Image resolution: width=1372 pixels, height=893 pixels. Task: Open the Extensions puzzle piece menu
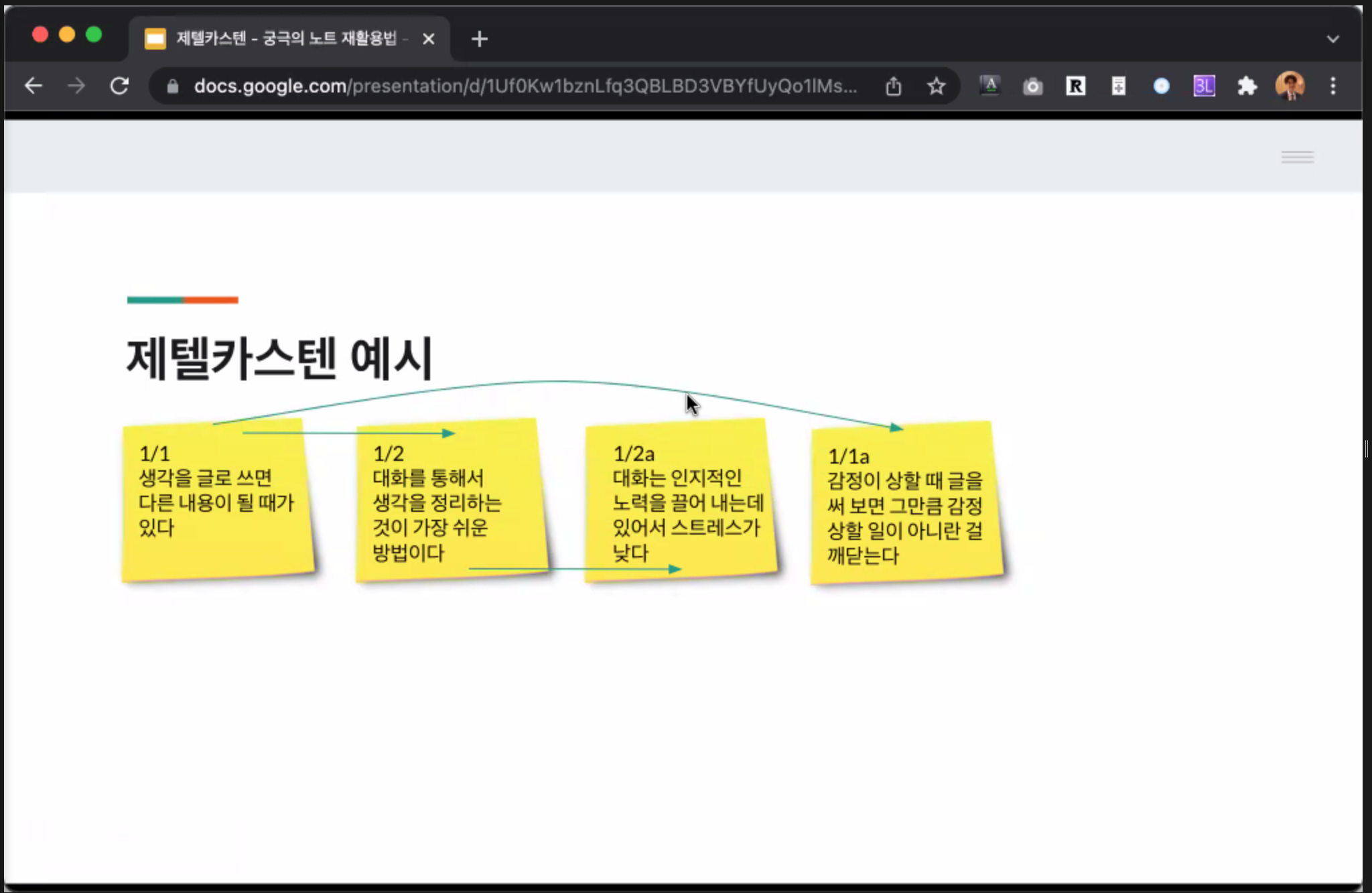tap(1247, 86)
